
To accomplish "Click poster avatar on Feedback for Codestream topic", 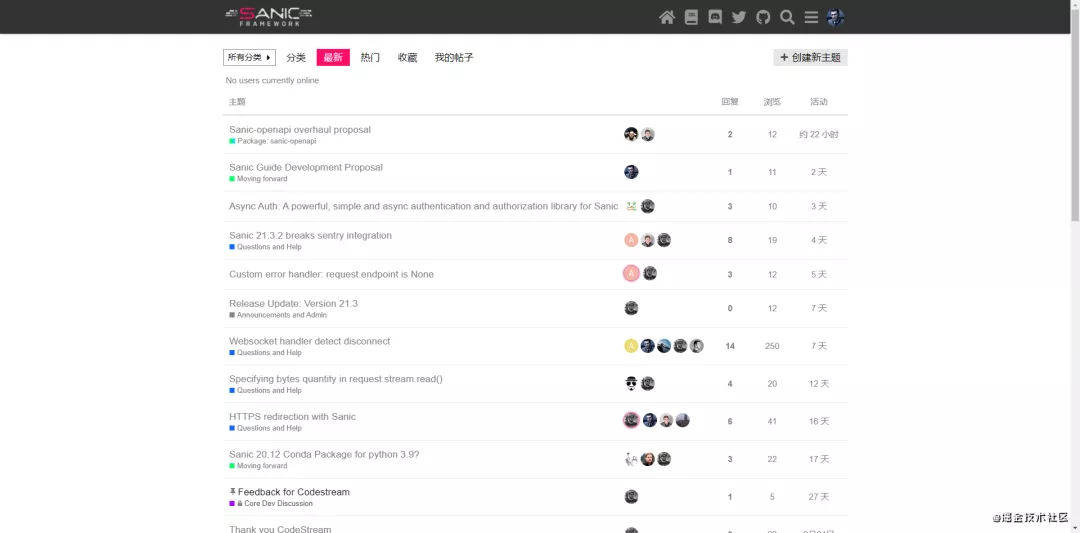I will (x=631, y=497).
